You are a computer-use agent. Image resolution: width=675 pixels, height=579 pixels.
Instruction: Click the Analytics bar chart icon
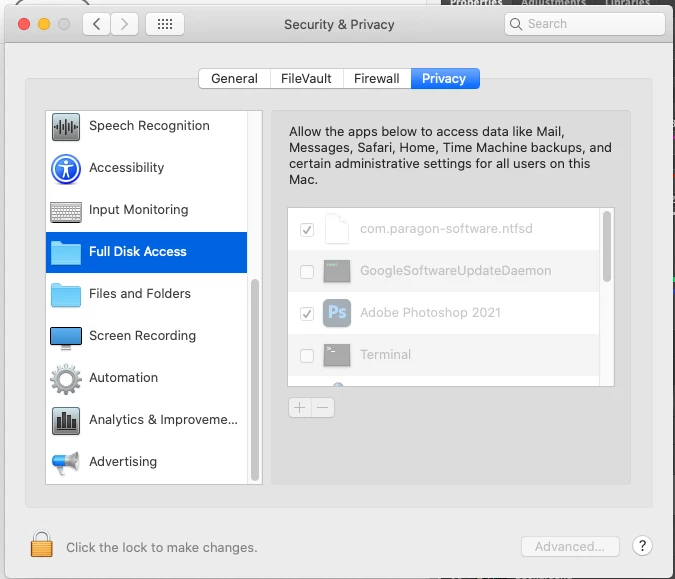coord(66,421)
